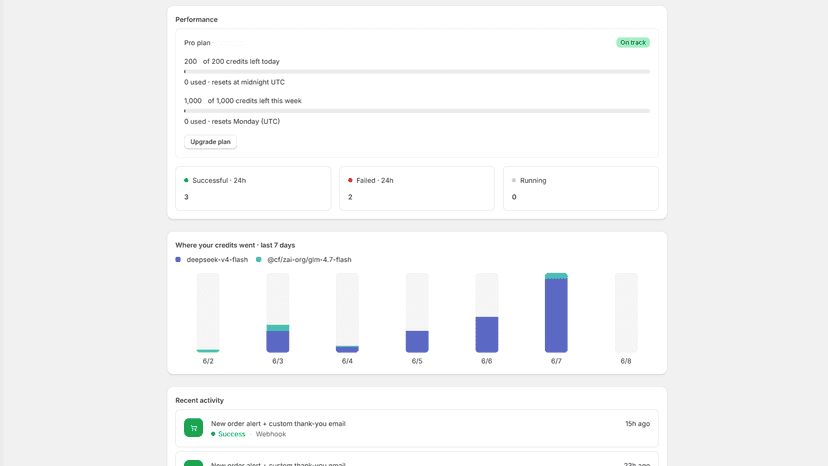Click the daily credits progress bar
This screenshot has width=828, height=466.
click(x=417, y=71)
